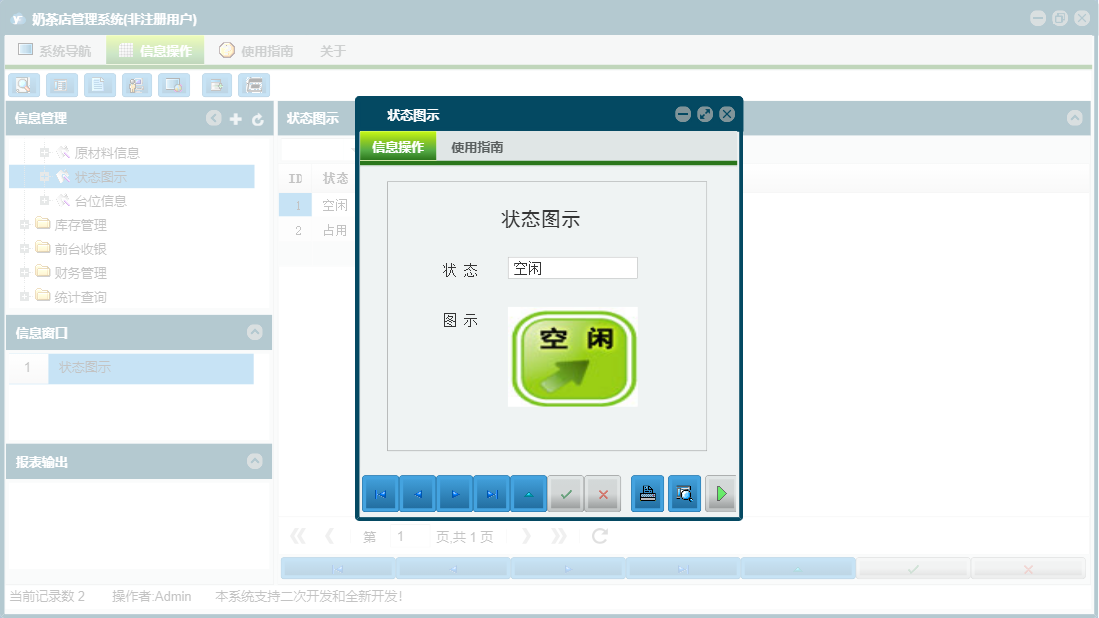
Task: Jump to the last record
Action: click(492, 493)
